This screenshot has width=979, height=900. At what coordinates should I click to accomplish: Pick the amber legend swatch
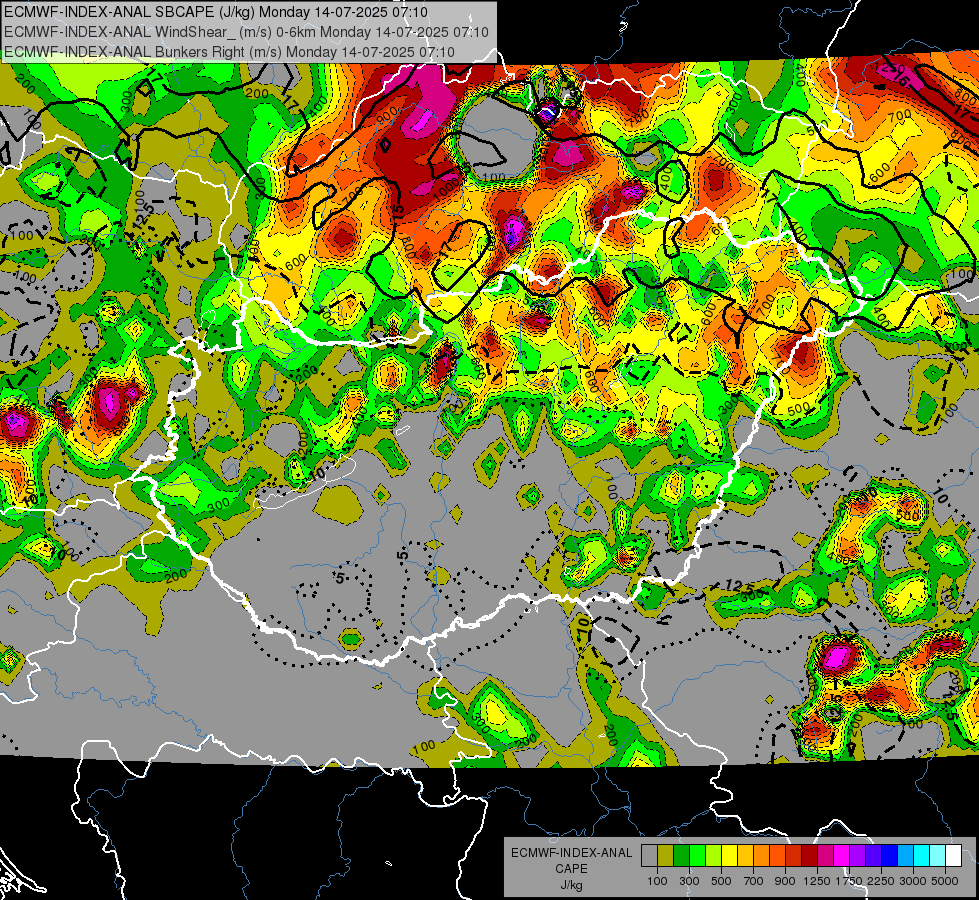point(745,856)
